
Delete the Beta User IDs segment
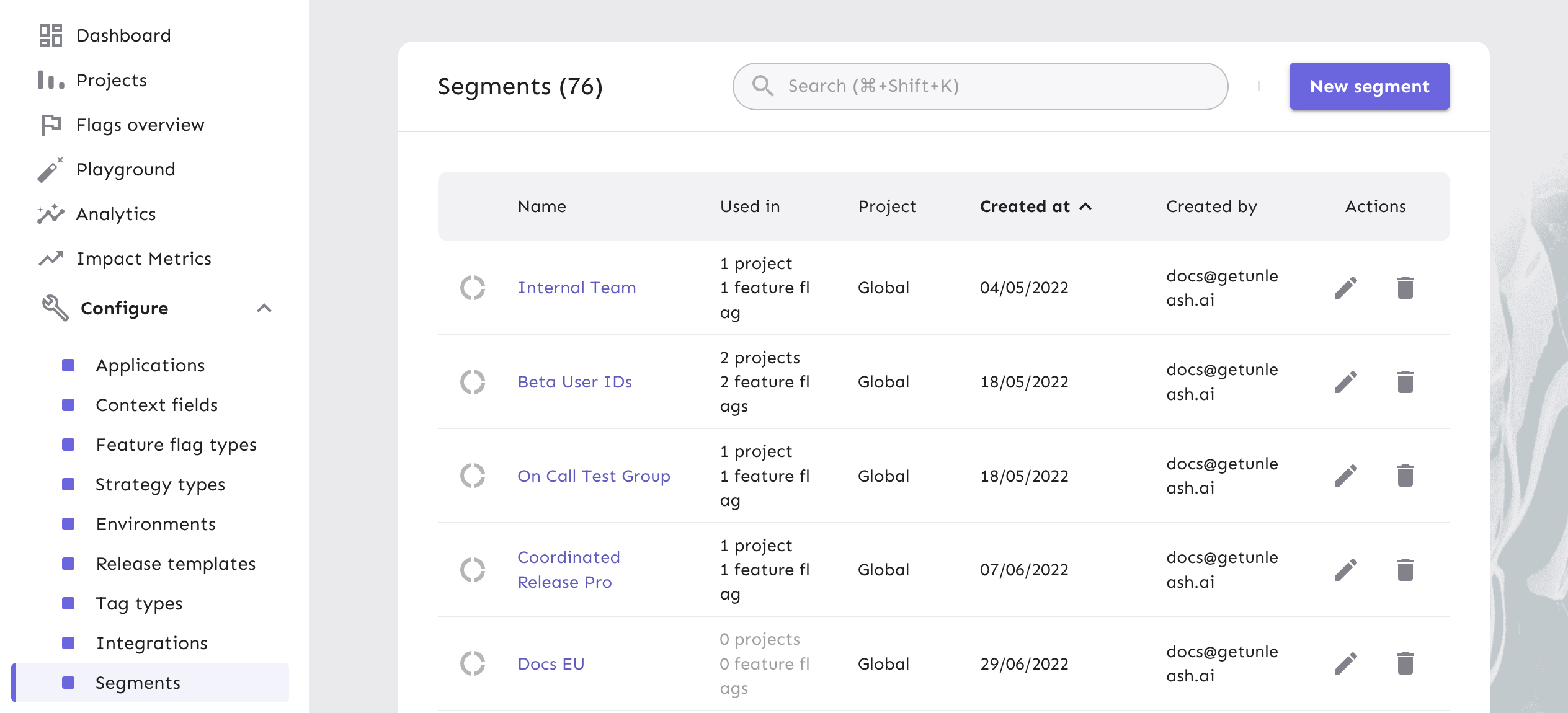pos(1405,381)
